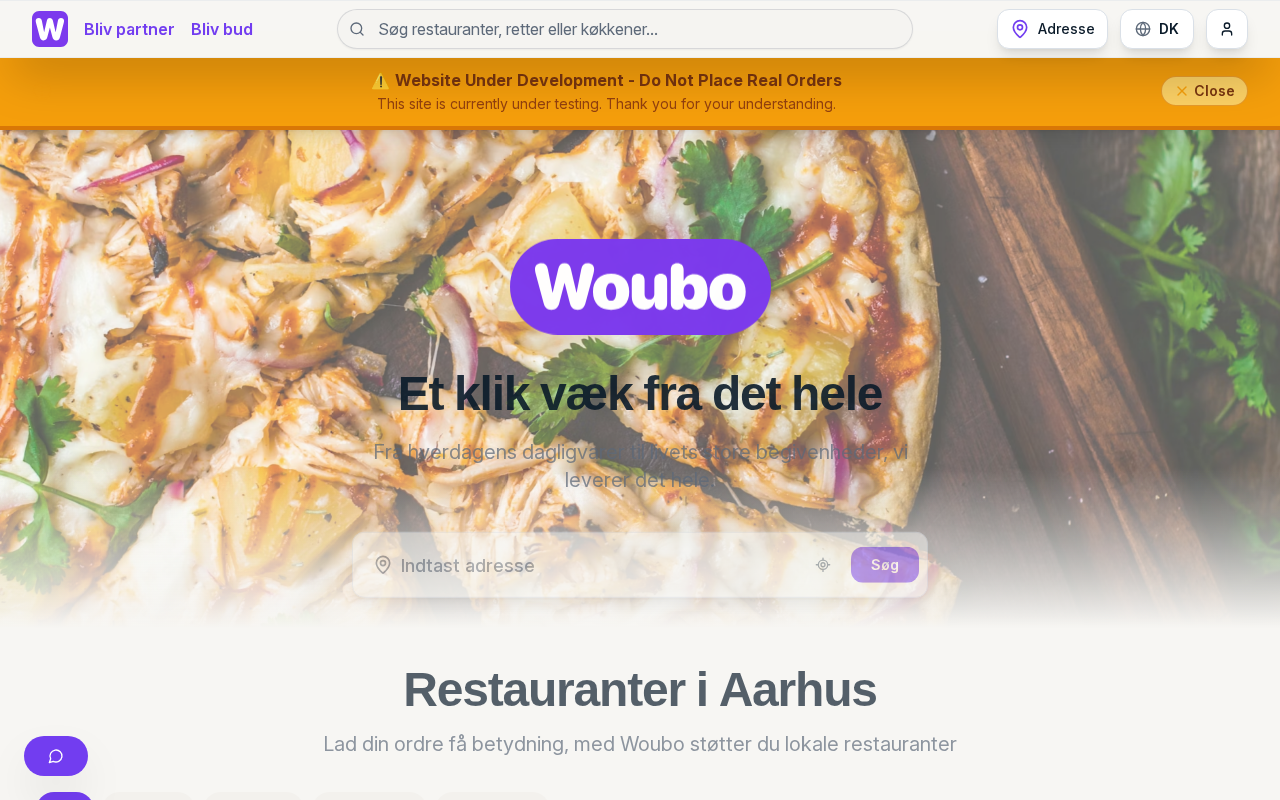The width and height of the screenshot is (1280, 800).
Task: Select the purple category chip at bottom
Action: [65, 796]
